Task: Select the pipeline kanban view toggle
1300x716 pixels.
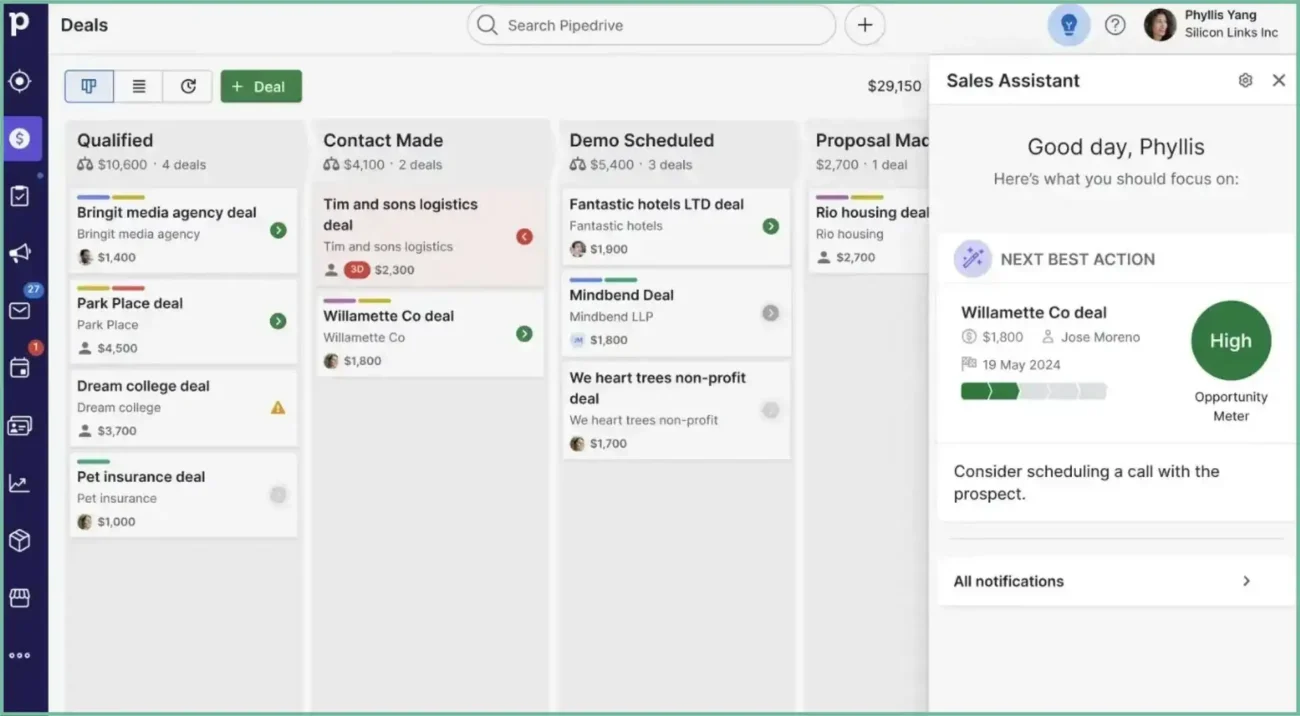Action: pos(89,86)
